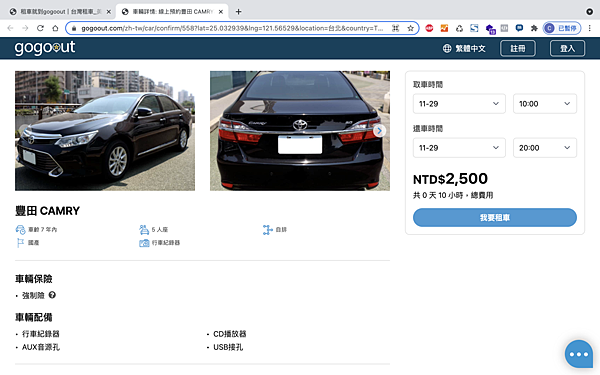Click the NTD$2,500 price
This screenshot has height=375, width=600.
[x=450, y=179]
